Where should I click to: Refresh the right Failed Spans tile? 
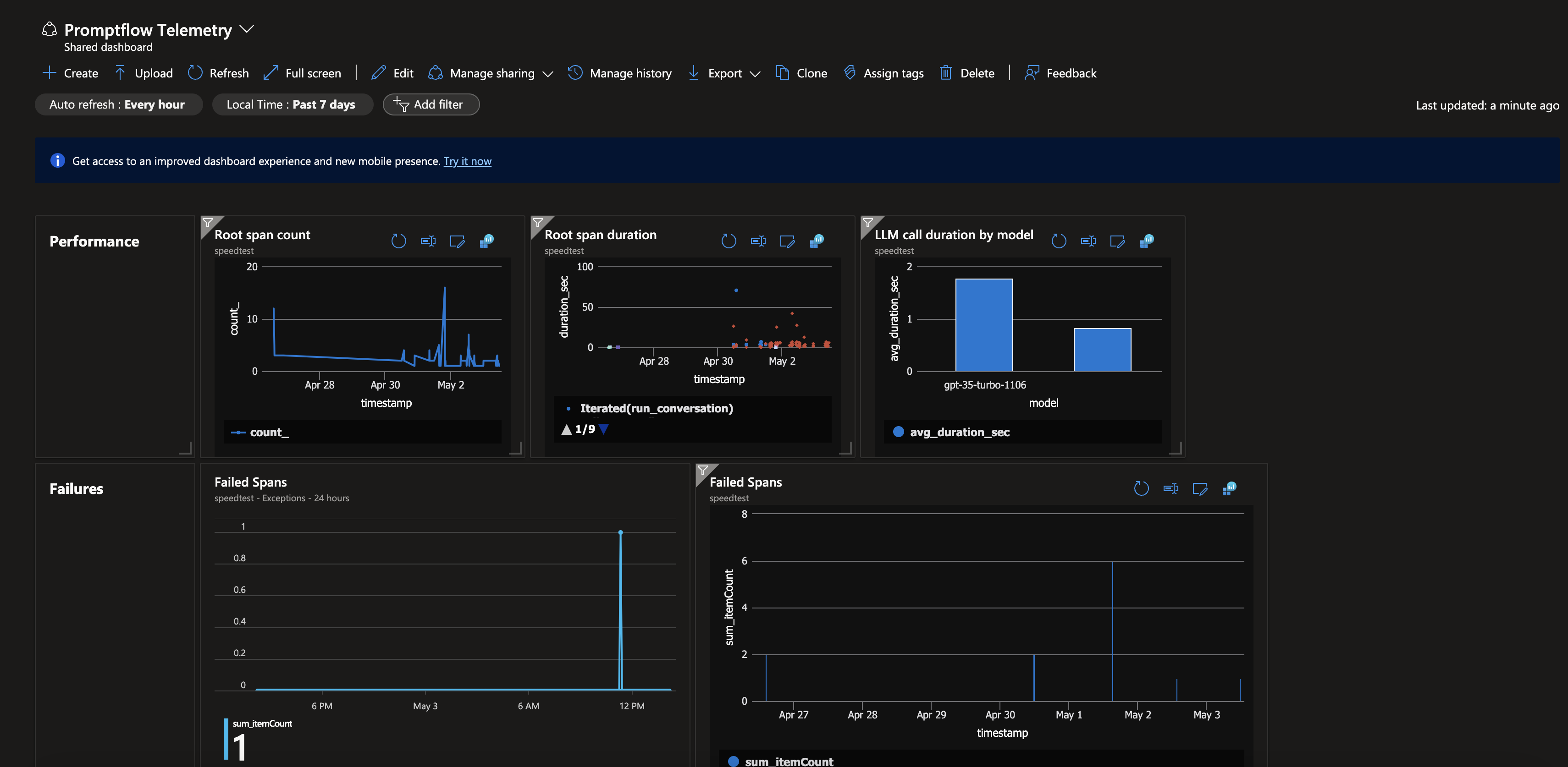[x=1141, y=488]
